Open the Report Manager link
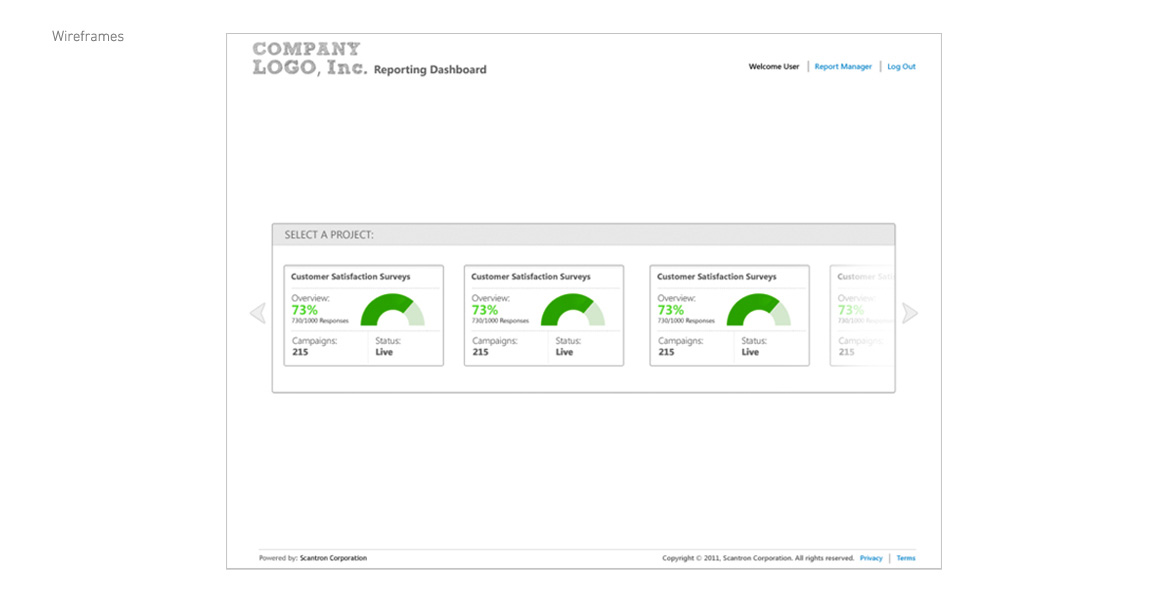The image size is (1170, 600). tap(843, 67)
